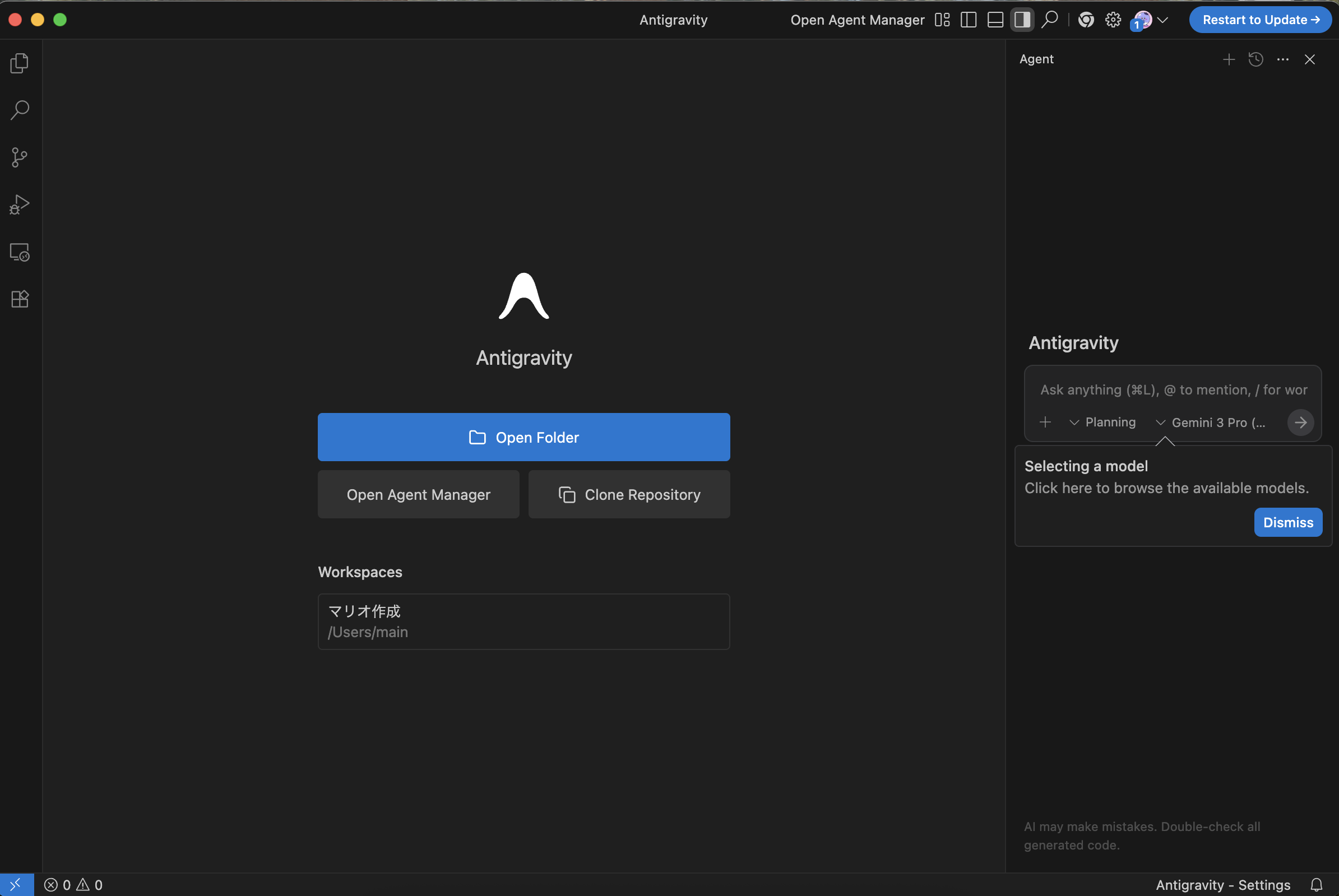Open the Gemini 3 Pro model dropdown
Image resolution: width=1339 pixels, height=896 pixels.
point(1211,423)
